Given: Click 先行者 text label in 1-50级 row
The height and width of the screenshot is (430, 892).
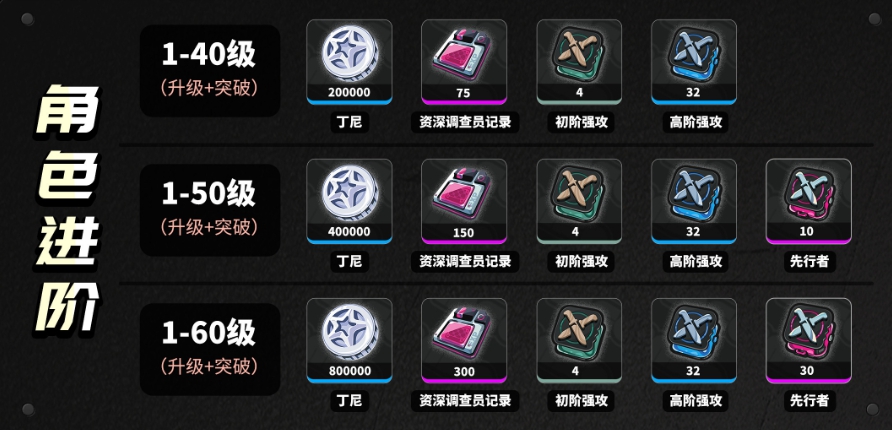Looking at the screenshot, I should tap(808, 261).
